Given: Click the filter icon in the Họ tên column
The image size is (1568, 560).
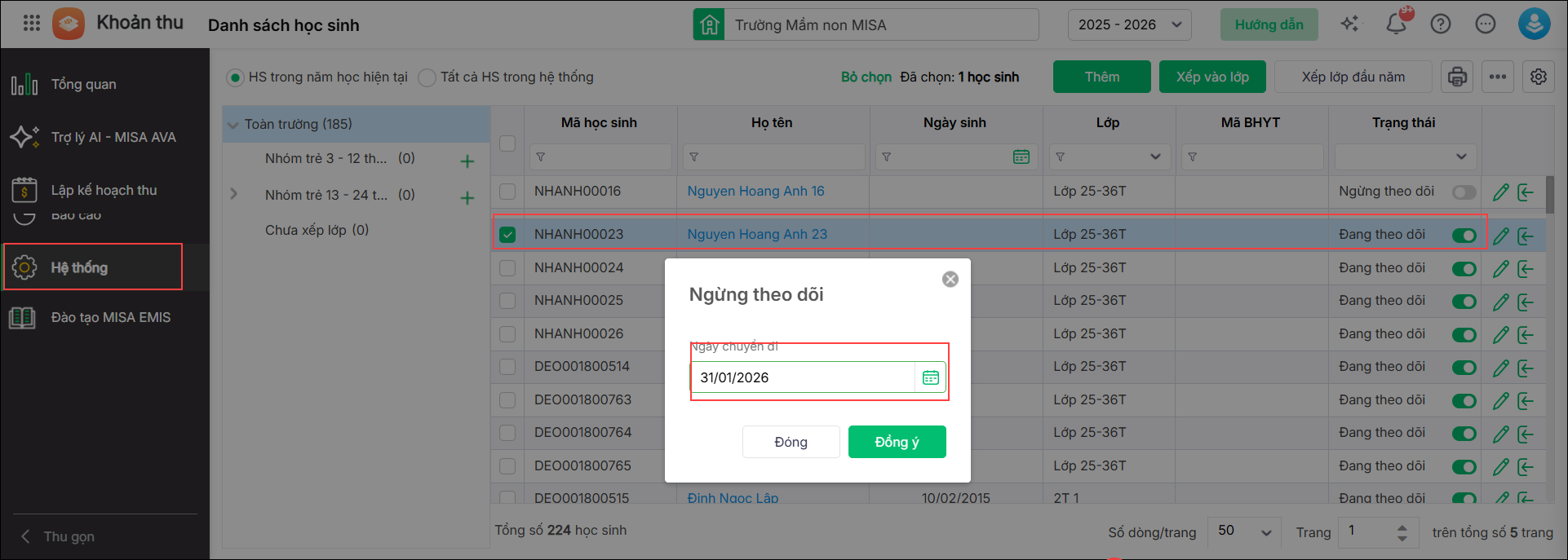Looking at the screenshot, I should (693, 157).
